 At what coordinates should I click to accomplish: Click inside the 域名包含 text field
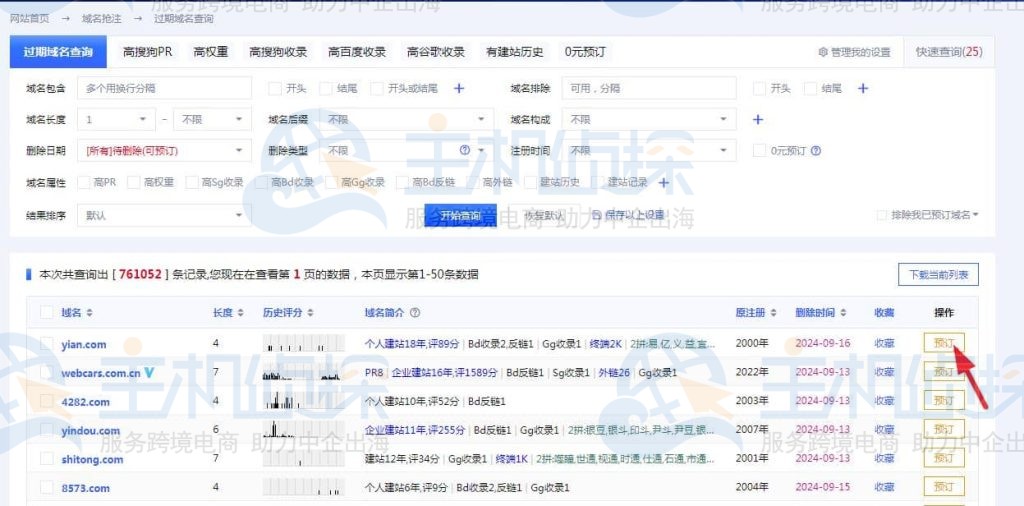(x=164, y=88)
